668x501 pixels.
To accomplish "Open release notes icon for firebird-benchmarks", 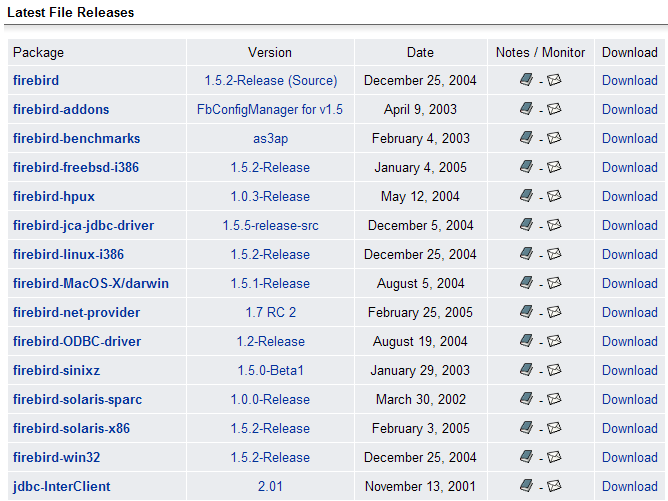I will pos(527,138).
